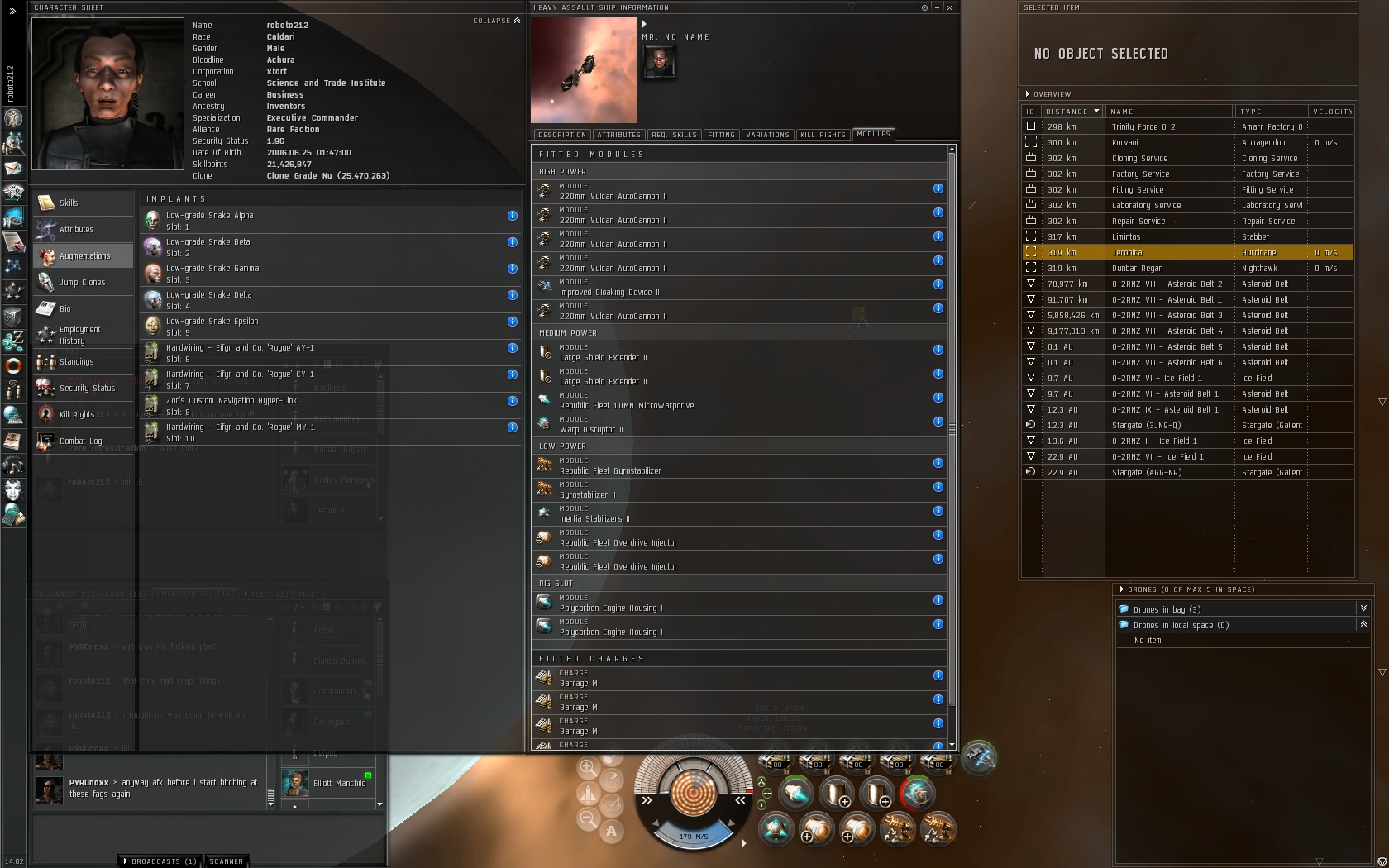Image resolution: width=1389 pixels, height=868 pixels.
Task: Expand the Neocom with the top-left arrows
Action: point(12,11)
